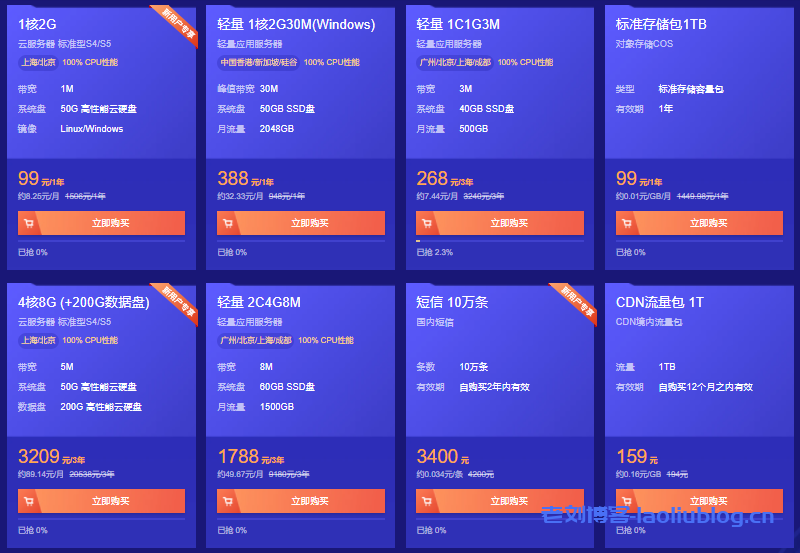This screenshot has height=553, width=800.
Task: Click the 已抢 2.3% progress bar
Action: (x=500, y=241)
